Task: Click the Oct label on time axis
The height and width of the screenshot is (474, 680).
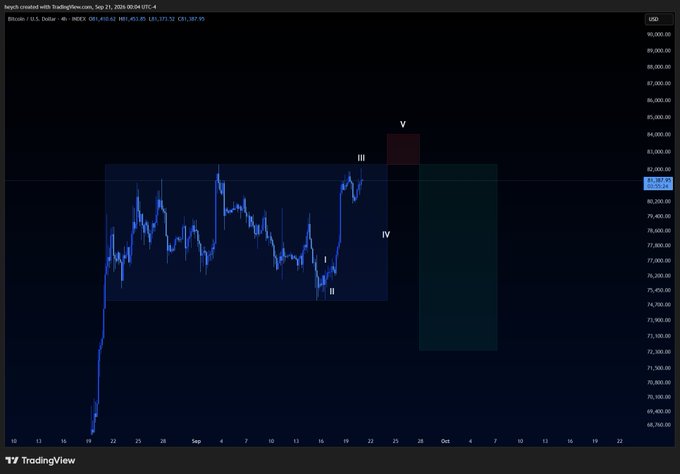Action: pyautogui.click(x=445, y=441)
